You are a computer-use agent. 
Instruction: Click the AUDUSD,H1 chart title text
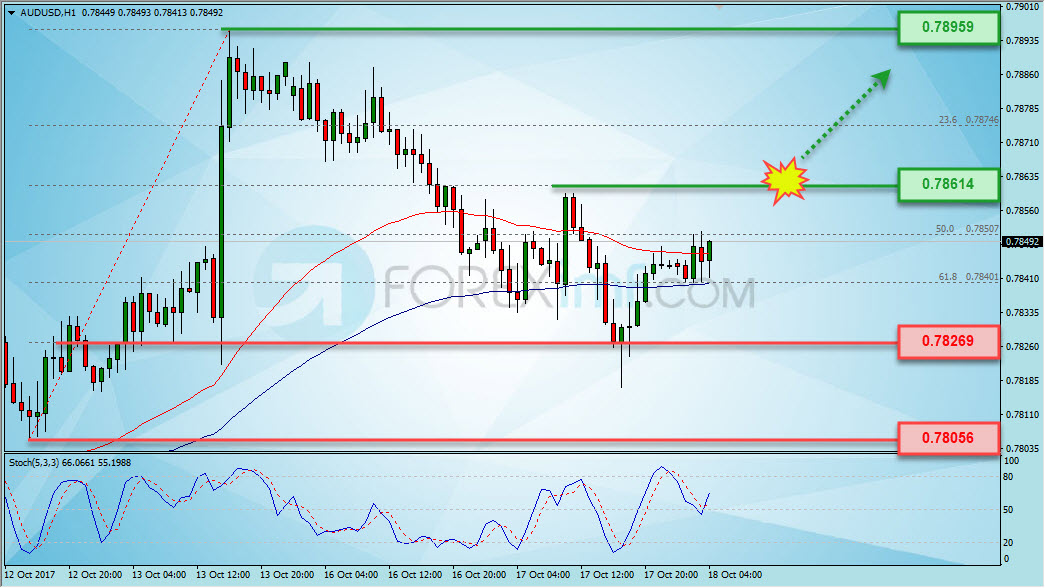click(x=48, y=13)
